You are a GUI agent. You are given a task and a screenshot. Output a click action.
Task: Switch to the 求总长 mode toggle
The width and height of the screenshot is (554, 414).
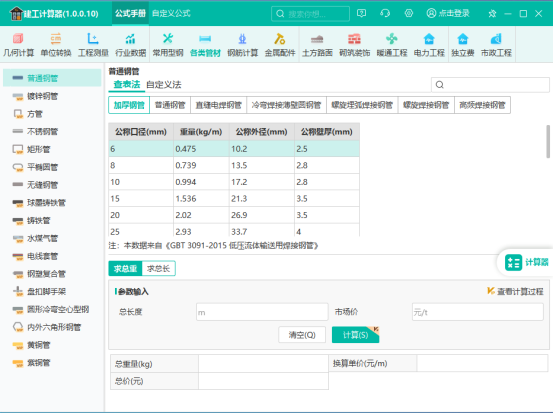pyautogui.click(x=158, y=269)
